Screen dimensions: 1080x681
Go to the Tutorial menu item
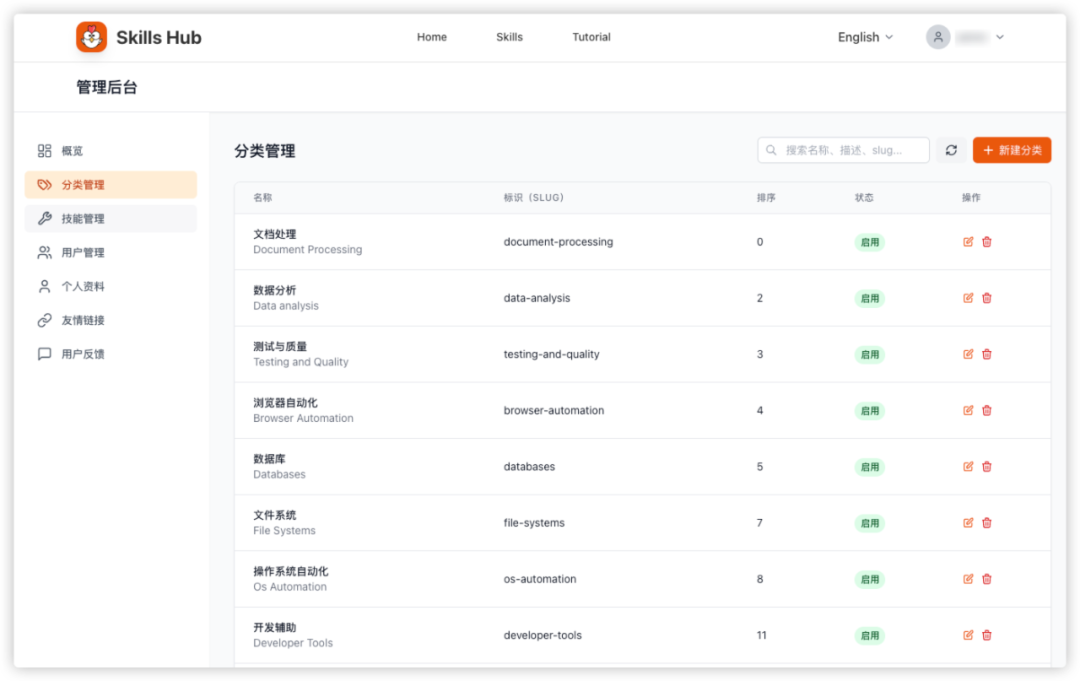591,37
